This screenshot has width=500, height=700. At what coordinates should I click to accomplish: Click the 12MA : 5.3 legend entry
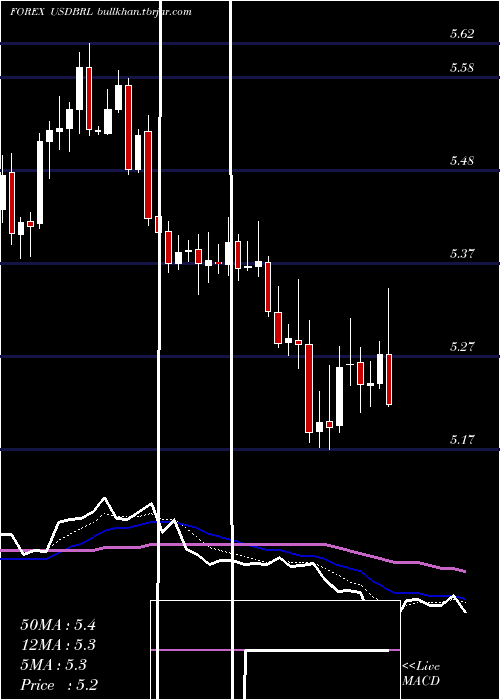click(x=58, y=645)
